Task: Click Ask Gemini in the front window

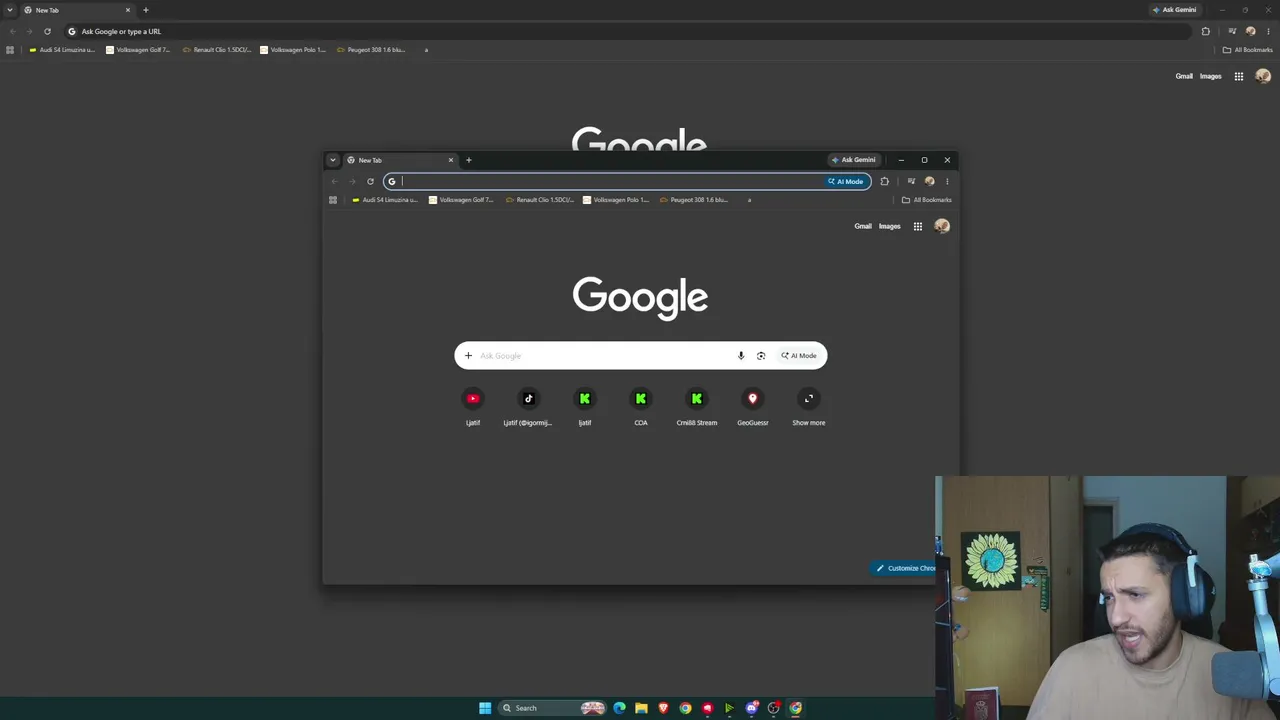Action: coord(853,160)
